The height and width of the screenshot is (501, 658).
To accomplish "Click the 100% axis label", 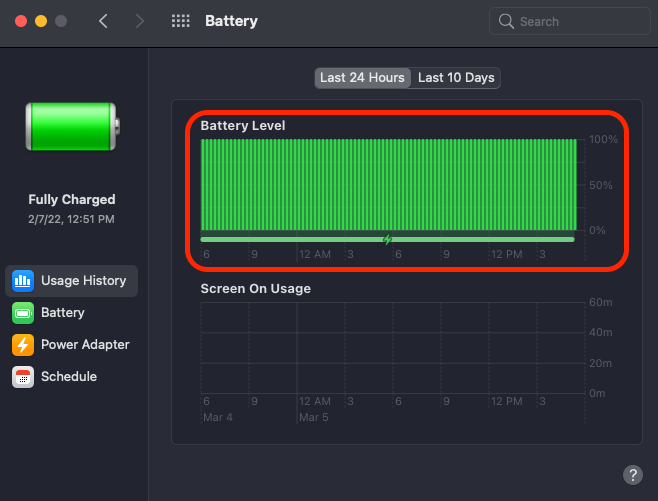I will (603, 139).
